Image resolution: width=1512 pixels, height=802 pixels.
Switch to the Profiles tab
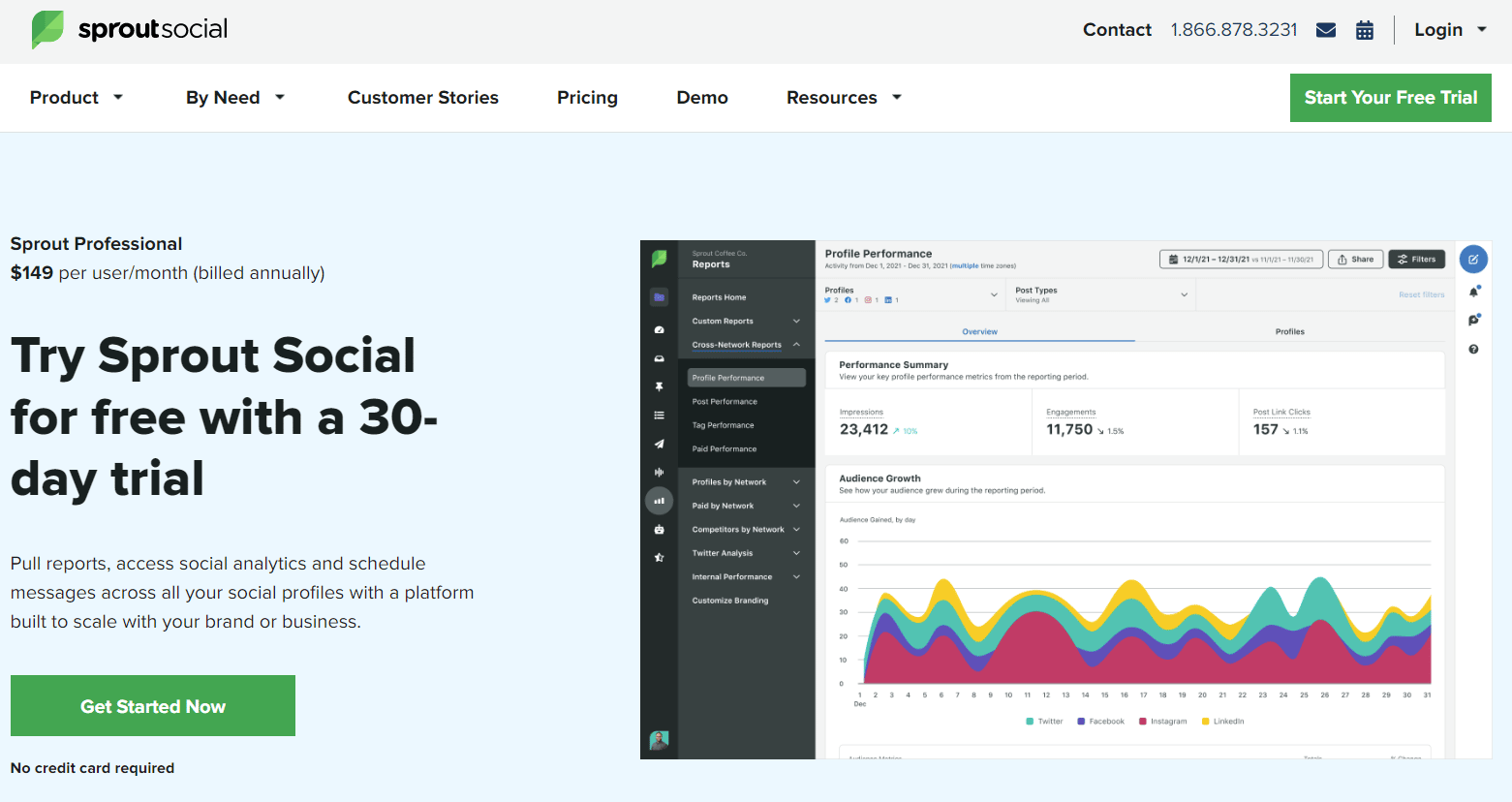(1290, 331)
